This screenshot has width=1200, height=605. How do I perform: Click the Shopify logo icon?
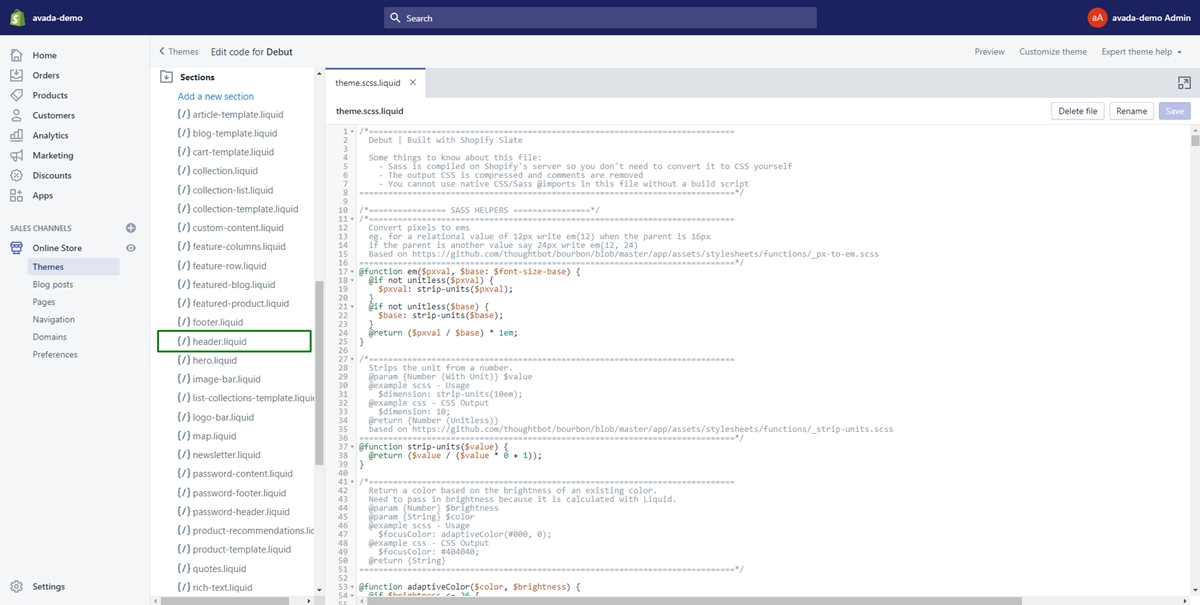point(17,17)
